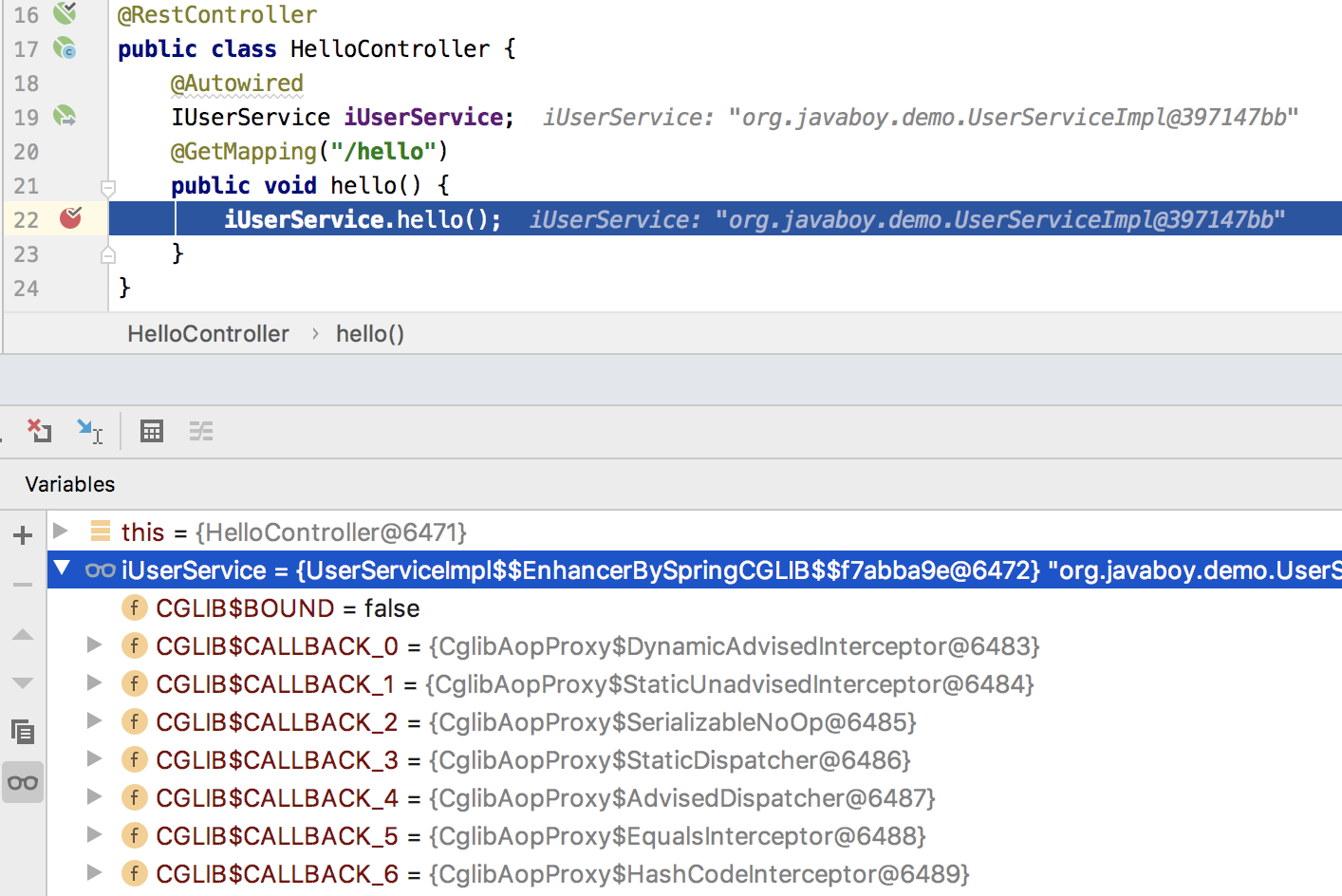The width and height of the screenshot is (1342, 896).
Task: Click the Add Watch plus button
Action: tap(22, 534)
